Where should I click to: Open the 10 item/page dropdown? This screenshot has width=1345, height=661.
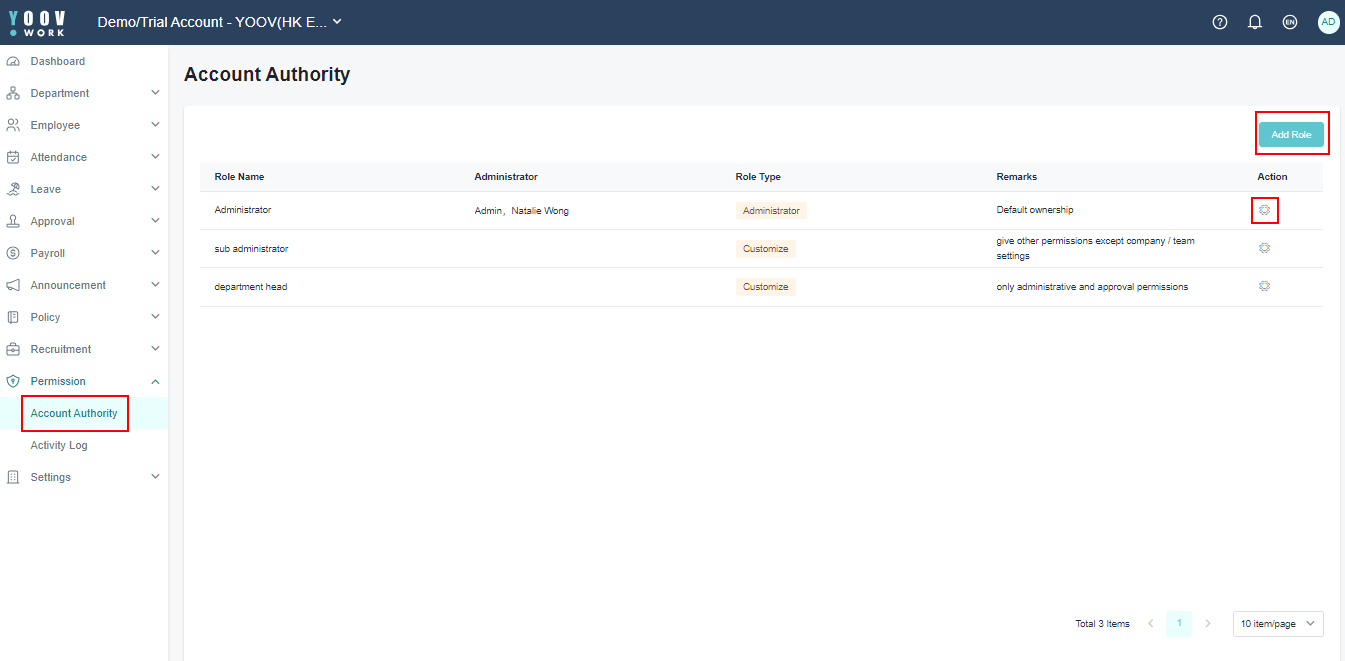point(1277,624)
